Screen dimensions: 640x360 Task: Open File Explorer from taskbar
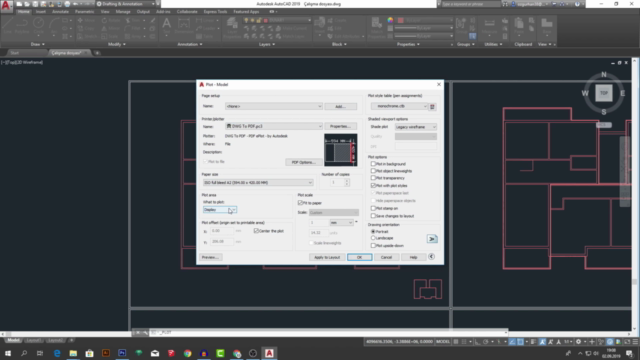pos(73,353)
